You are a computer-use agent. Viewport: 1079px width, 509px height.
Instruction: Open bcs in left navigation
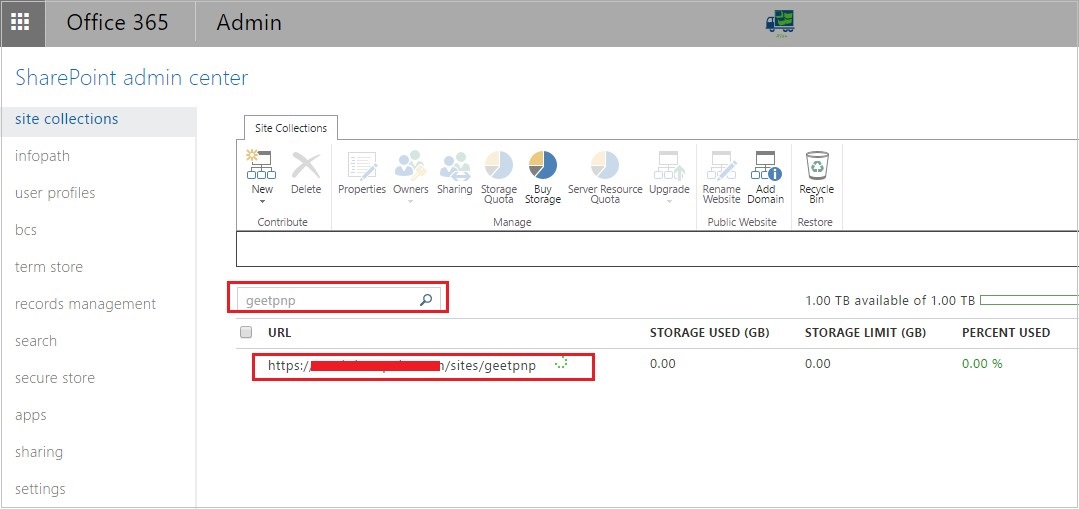(25, 230)
